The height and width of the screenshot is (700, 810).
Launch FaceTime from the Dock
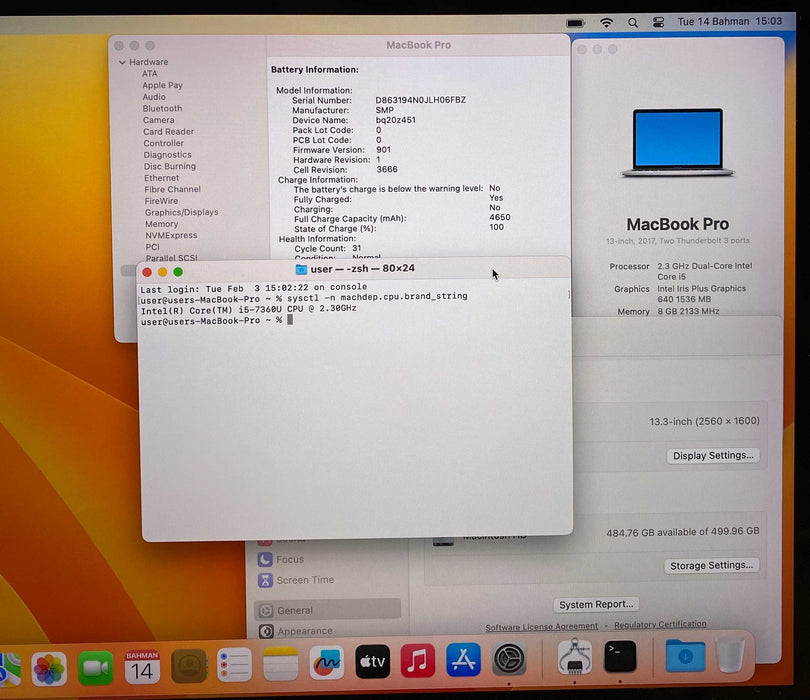(96, 667)
